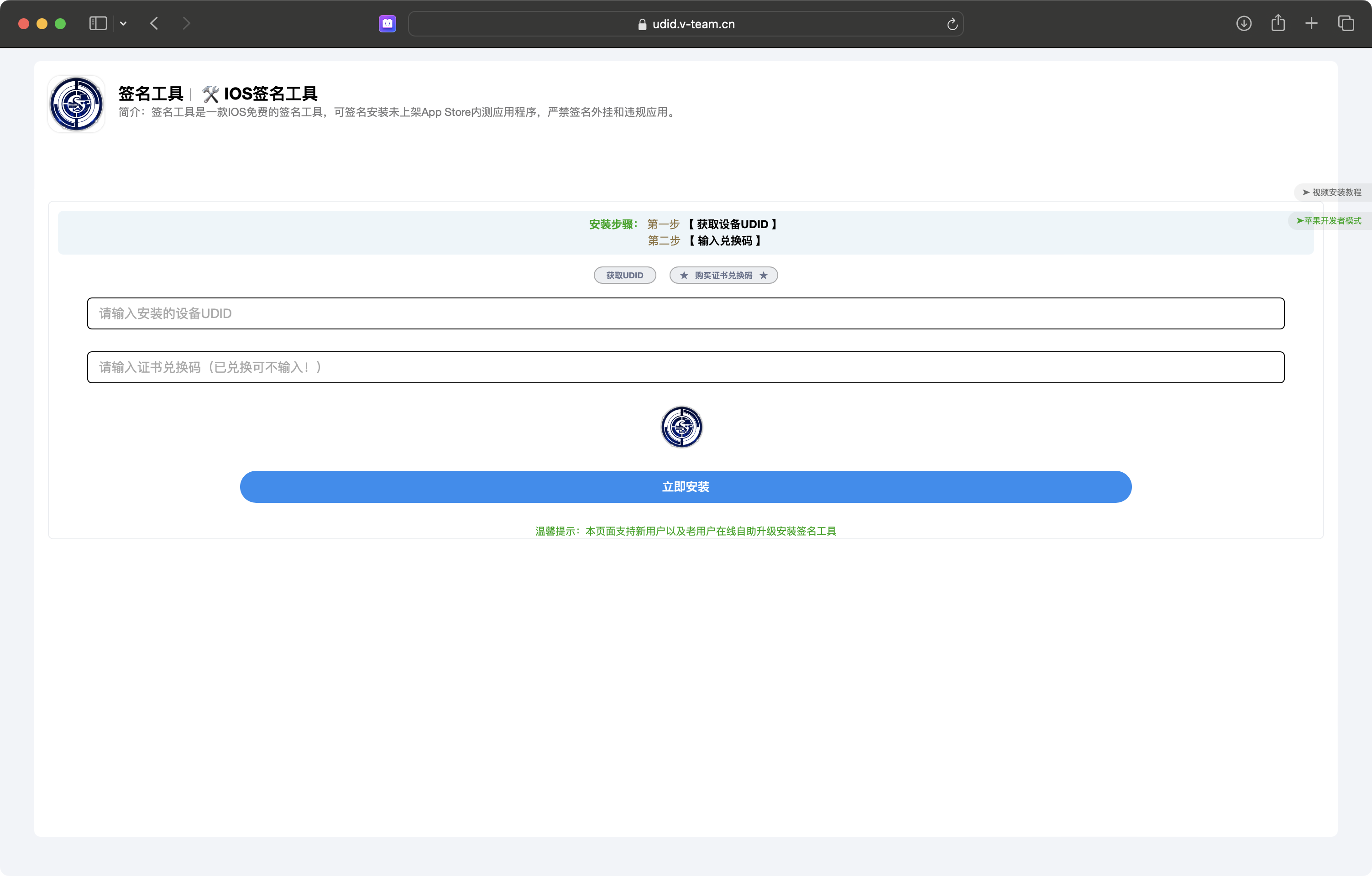Click the 安装步骤 label
1372x876 pixels.
tap(613, 224)
